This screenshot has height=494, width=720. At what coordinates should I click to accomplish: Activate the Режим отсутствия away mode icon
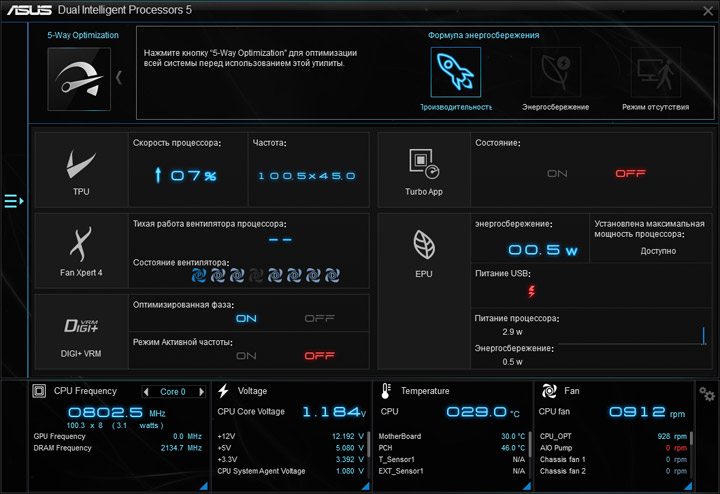(656, 72)
